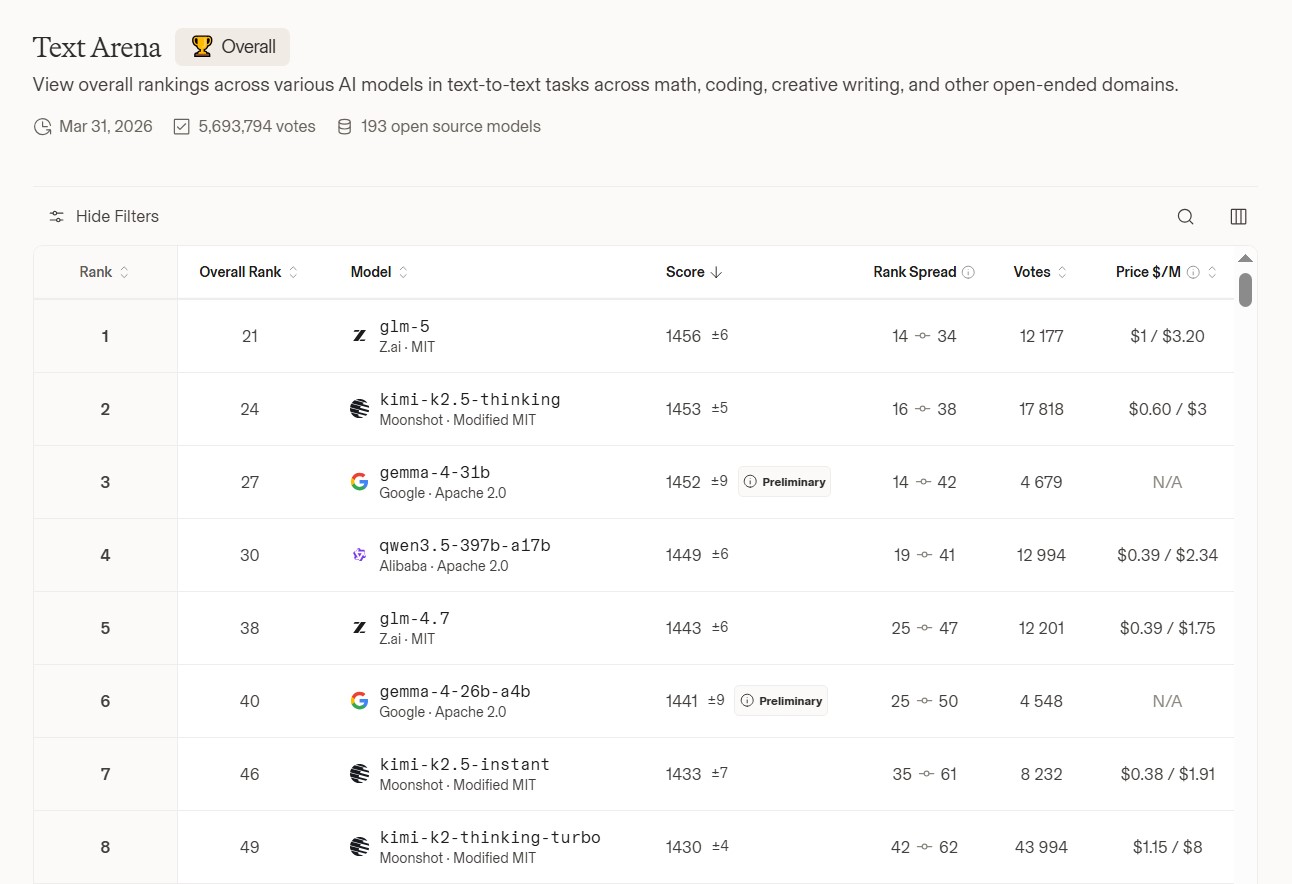Screen dimensions: 1292x884
Task: Open the kimi-k2-thinking-turbo model link
Action: pos(490,838)
